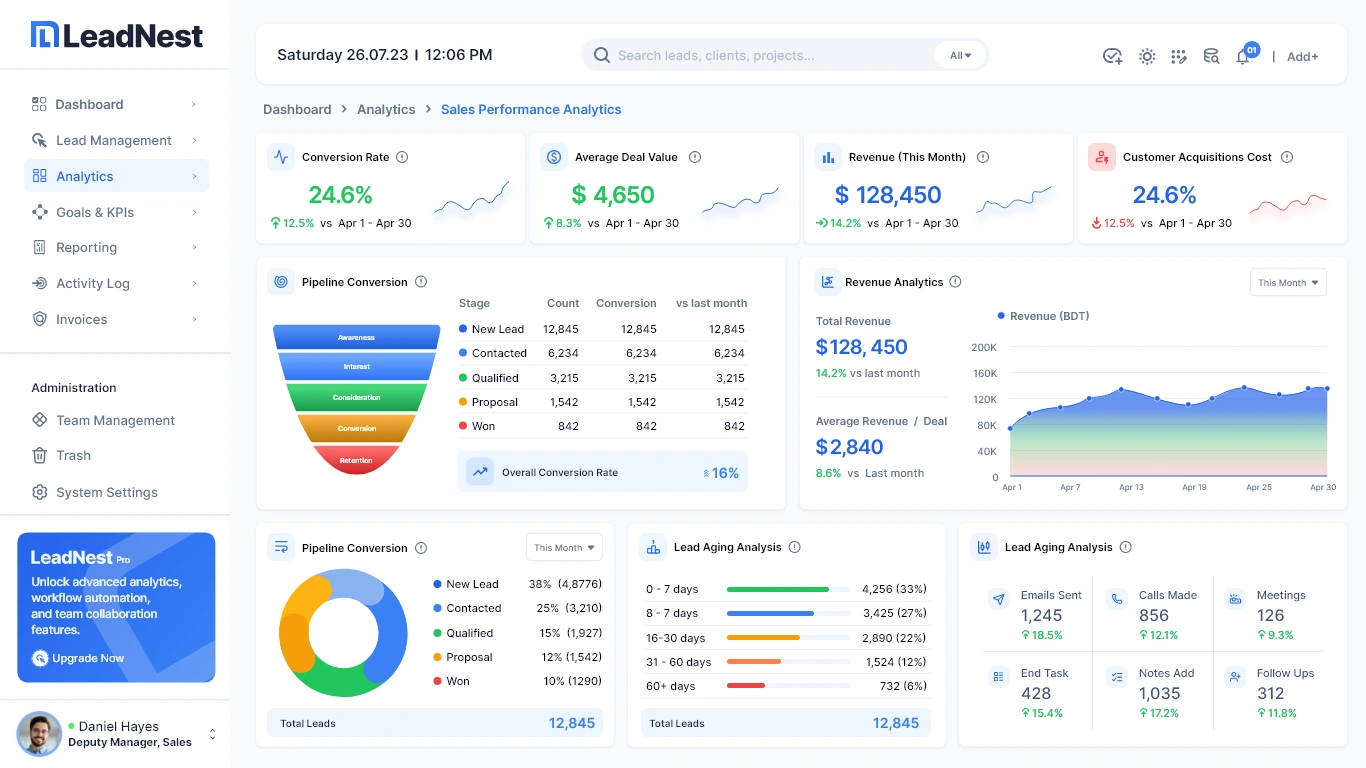Click the Upgrade Now button
The width and height of the screenshot is (1366, 768).
coord(79,658)
